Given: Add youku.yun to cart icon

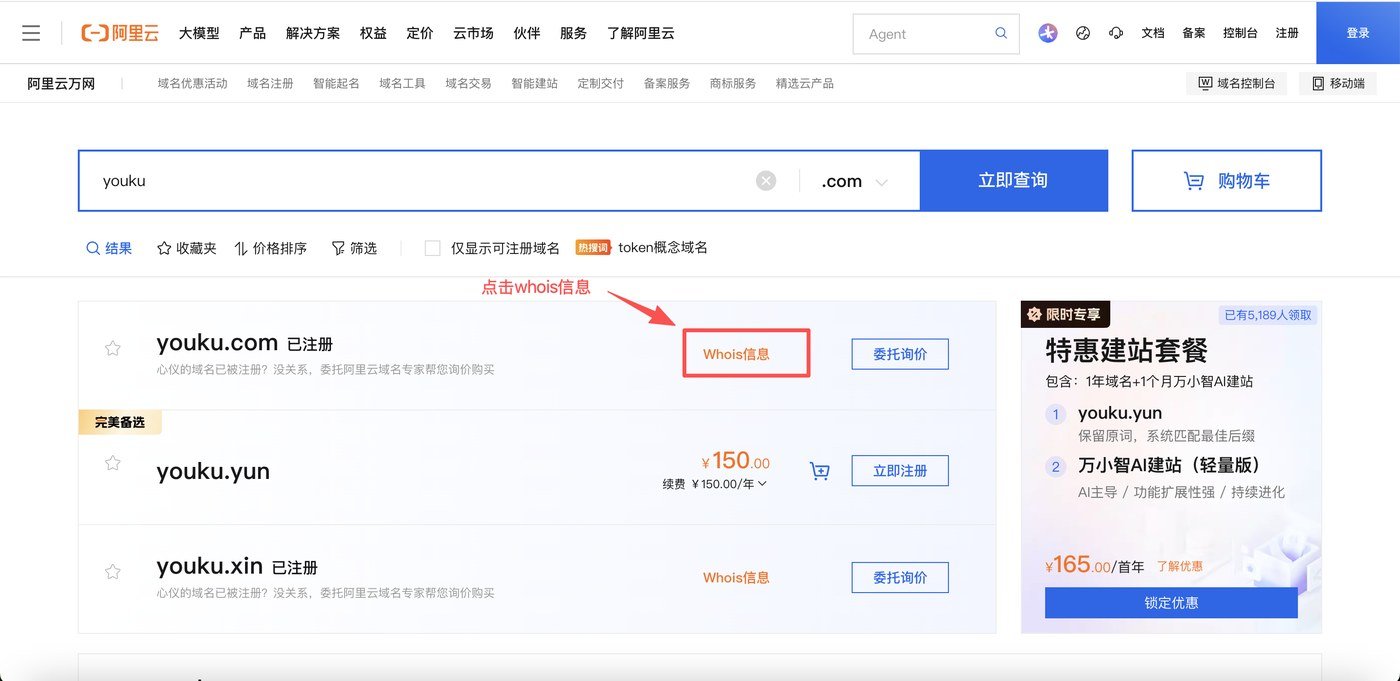Looking at the screenshot, I should (820, 471).
